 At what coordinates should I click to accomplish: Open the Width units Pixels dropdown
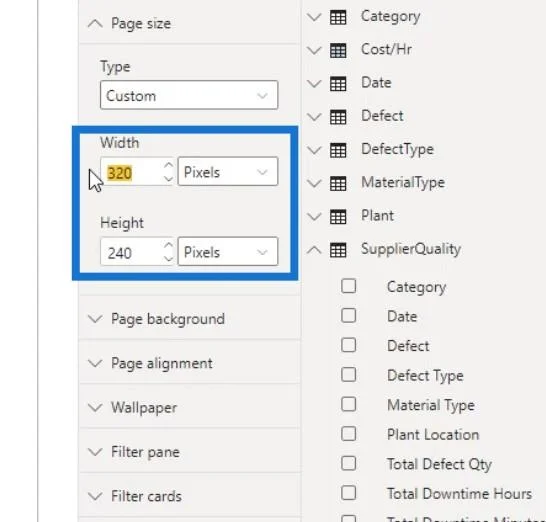tap(228, 171)
